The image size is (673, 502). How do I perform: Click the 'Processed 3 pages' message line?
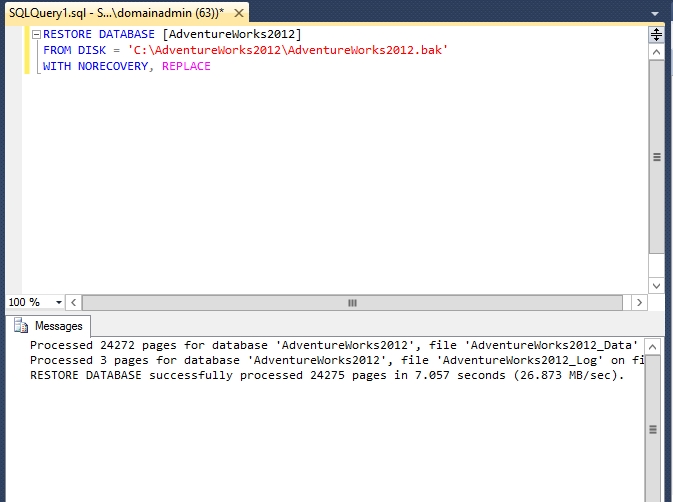tap(337, 360)
